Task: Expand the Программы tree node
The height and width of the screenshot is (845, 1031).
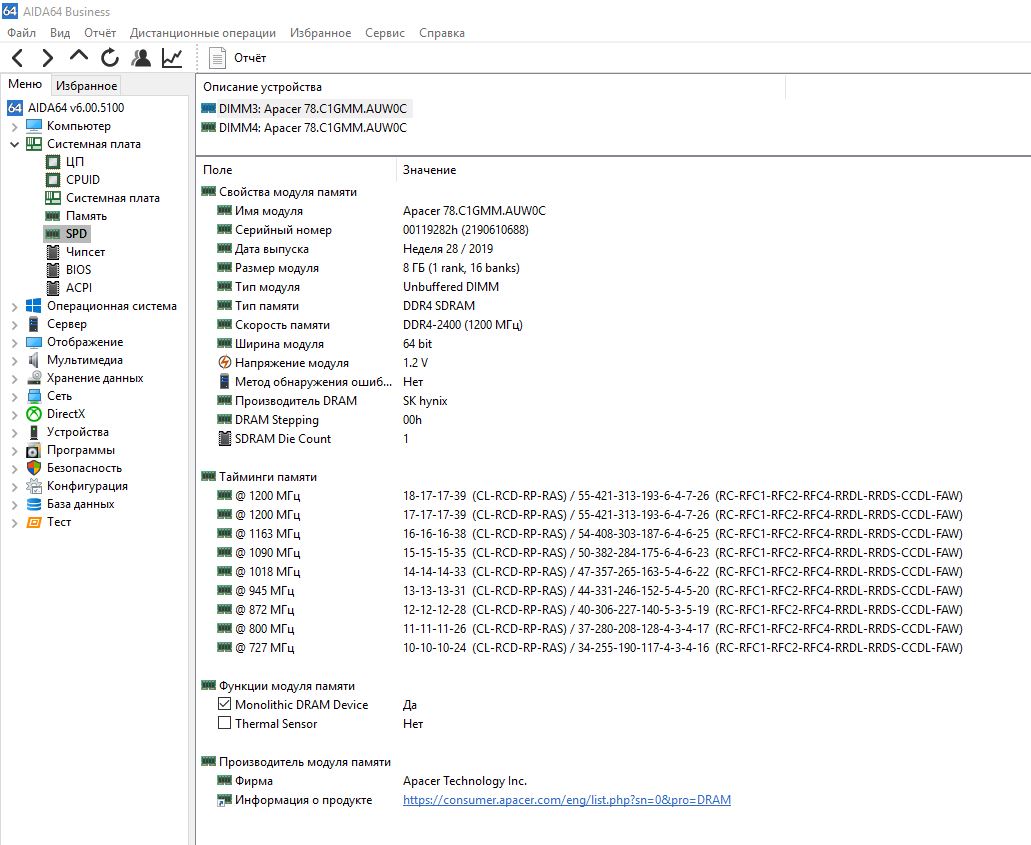Action: click(x=14, y=450)
